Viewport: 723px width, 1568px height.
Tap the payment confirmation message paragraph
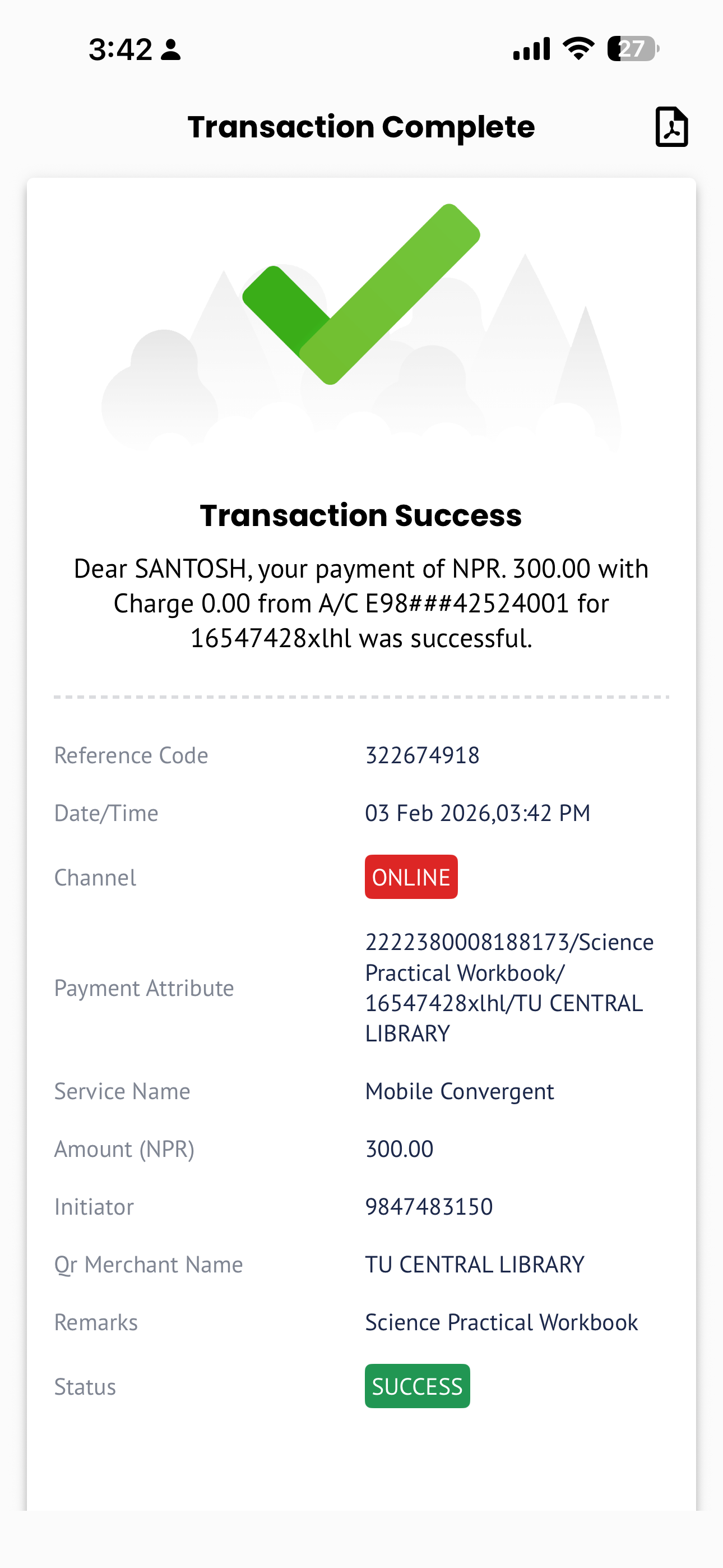pos(361,603)
